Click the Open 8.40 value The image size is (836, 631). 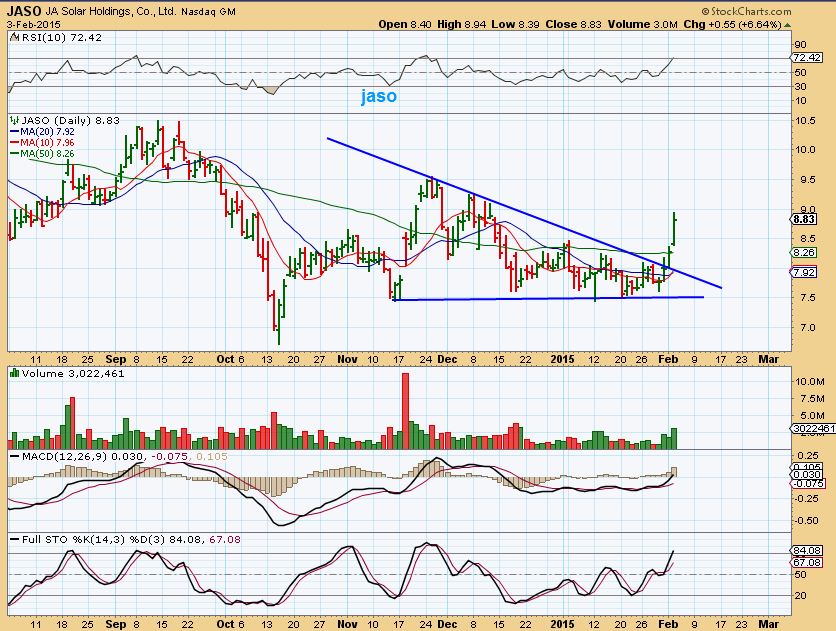[405, 25]
